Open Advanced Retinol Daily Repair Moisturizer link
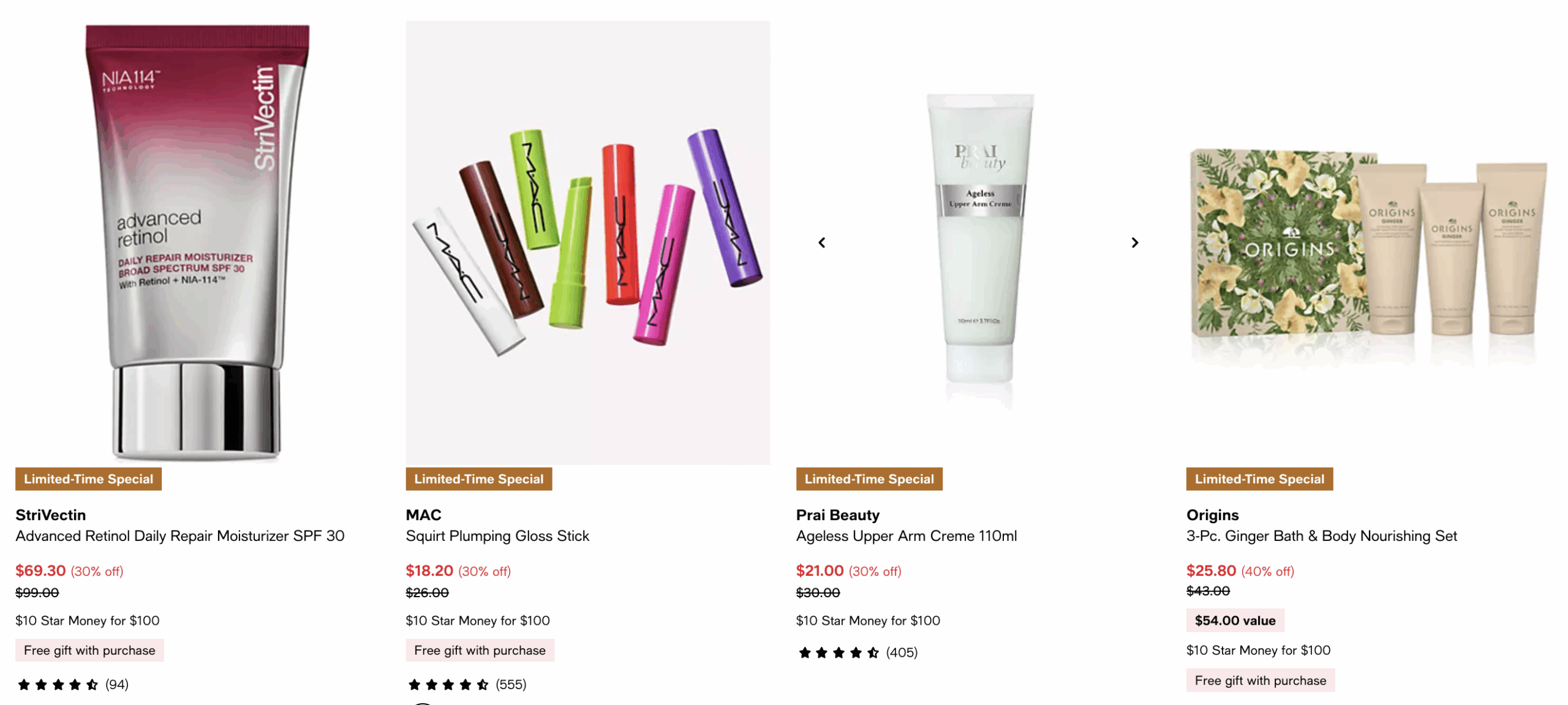Image resolution: width=1568 pixels, height=705 pixels. [x=179, y=536]
